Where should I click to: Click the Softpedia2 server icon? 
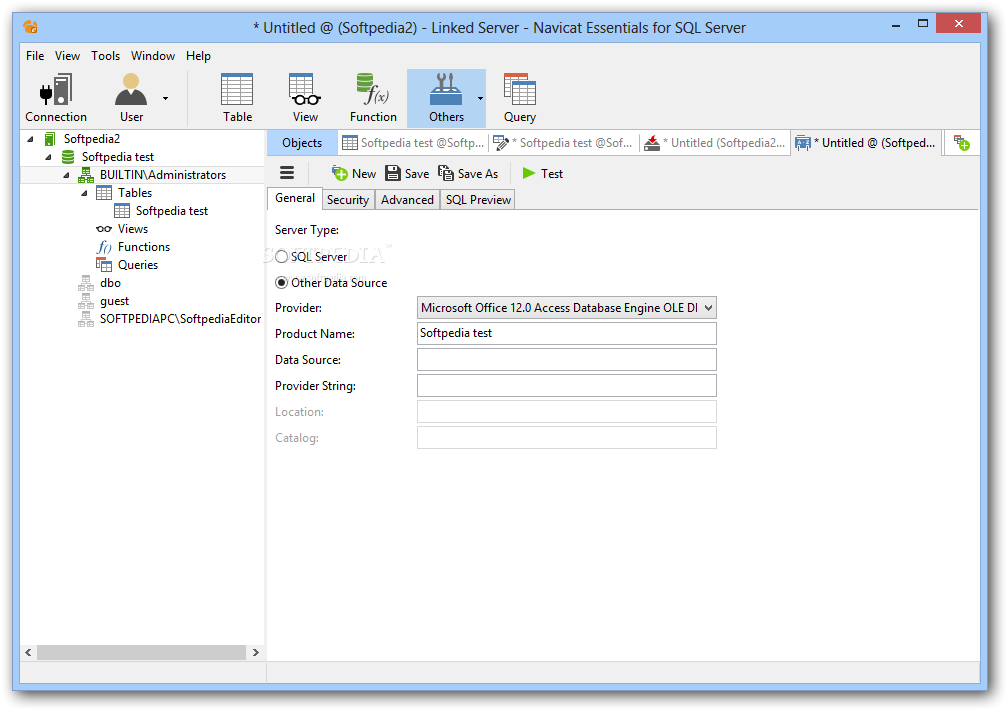[50, 139]
